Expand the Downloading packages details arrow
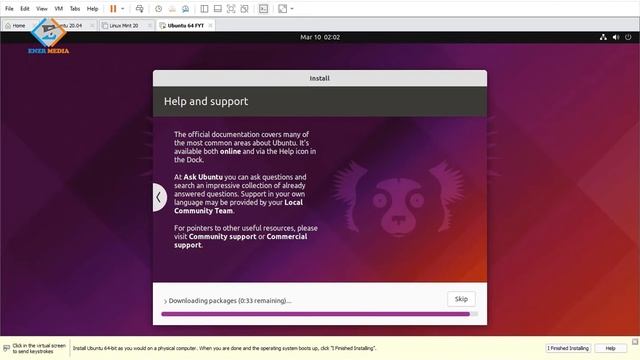640x360 pixels. point(165,301)
